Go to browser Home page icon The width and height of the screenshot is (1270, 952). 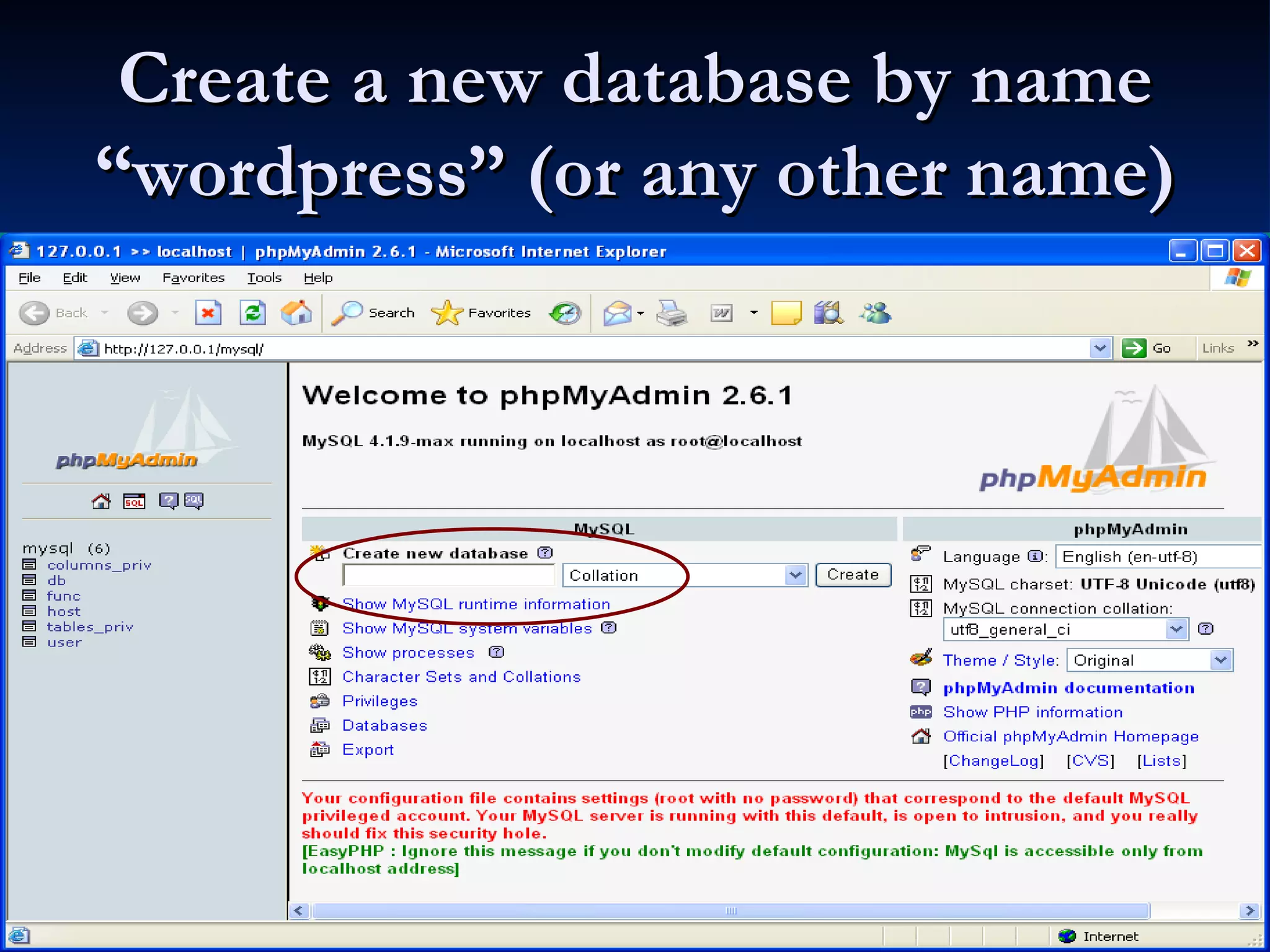[296, 312]
